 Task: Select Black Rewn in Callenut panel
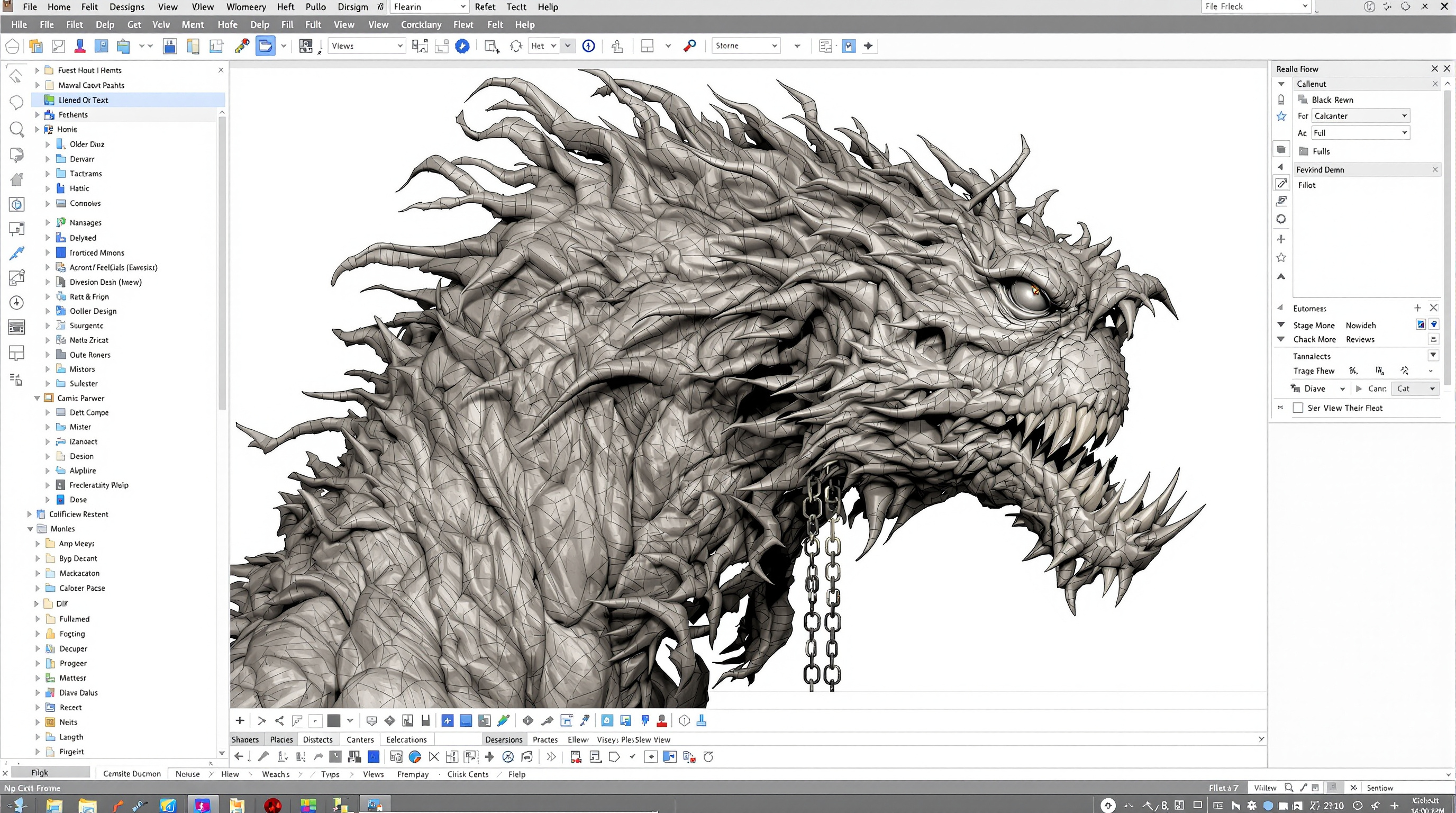(x=1332, y=100)
